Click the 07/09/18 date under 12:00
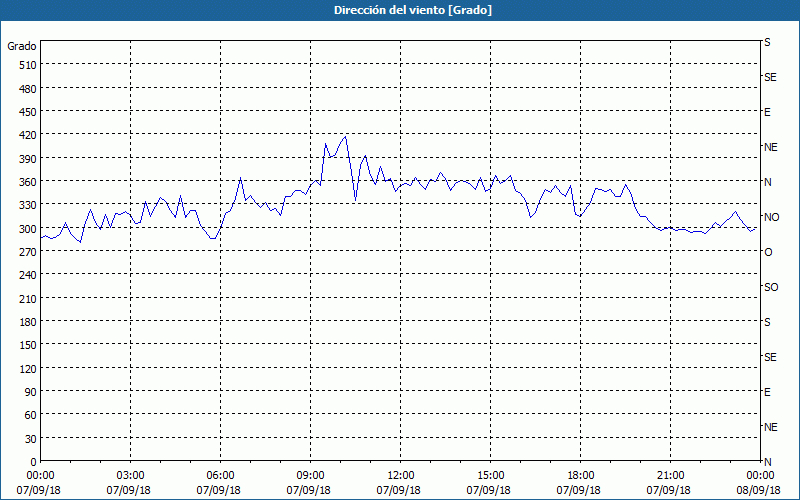The image size is (800, 500). [x=398, y=490]
